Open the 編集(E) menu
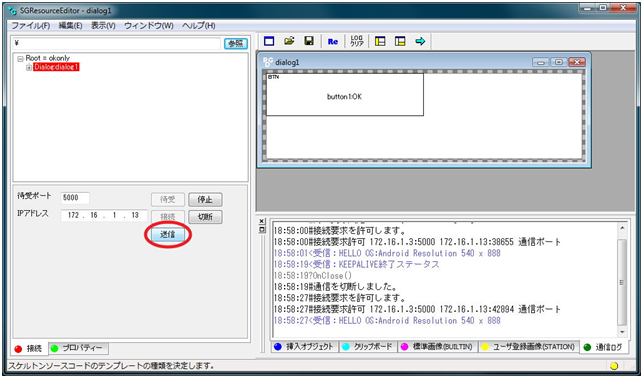 pyautogui.click(x=70, y=26)
